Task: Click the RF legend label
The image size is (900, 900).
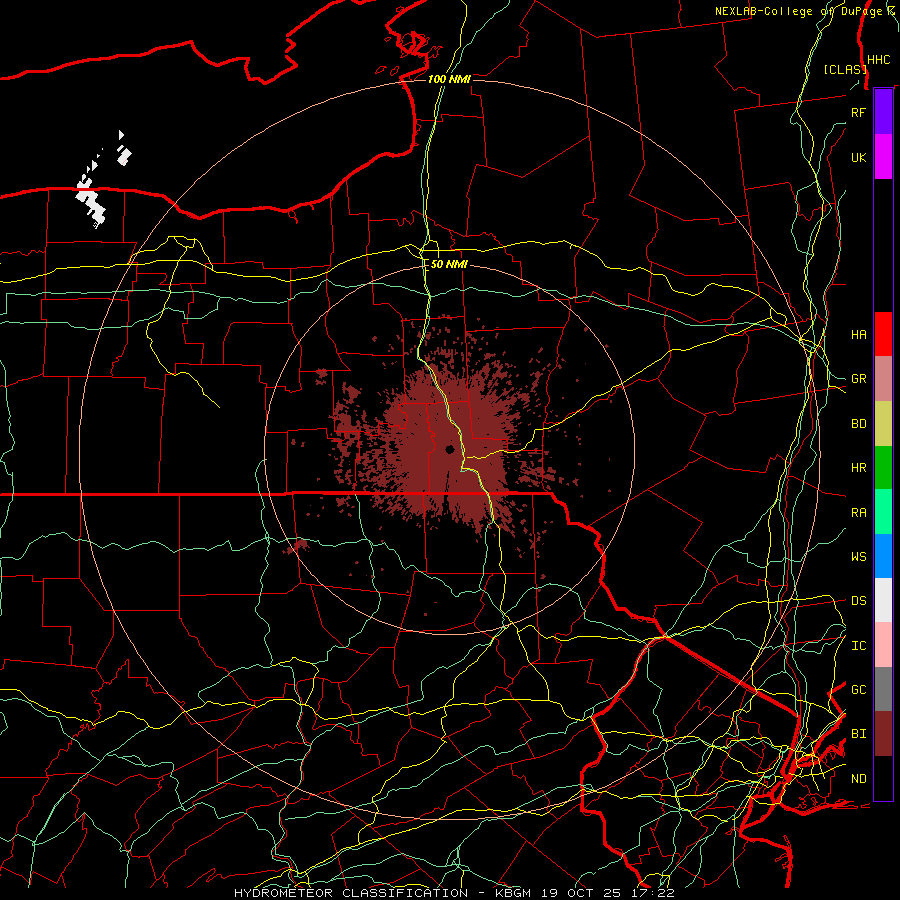Action: [x=858, y=112]
